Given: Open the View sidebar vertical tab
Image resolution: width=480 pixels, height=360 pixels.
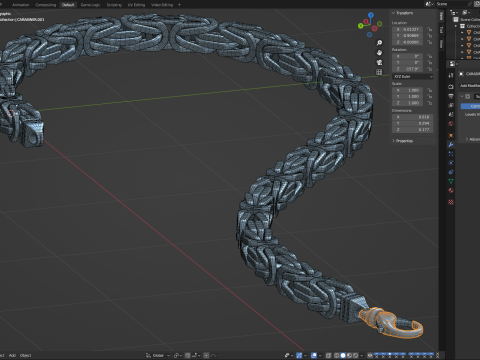Looking at the screenshot, I should pyautogui.click(x=441, y=44).
